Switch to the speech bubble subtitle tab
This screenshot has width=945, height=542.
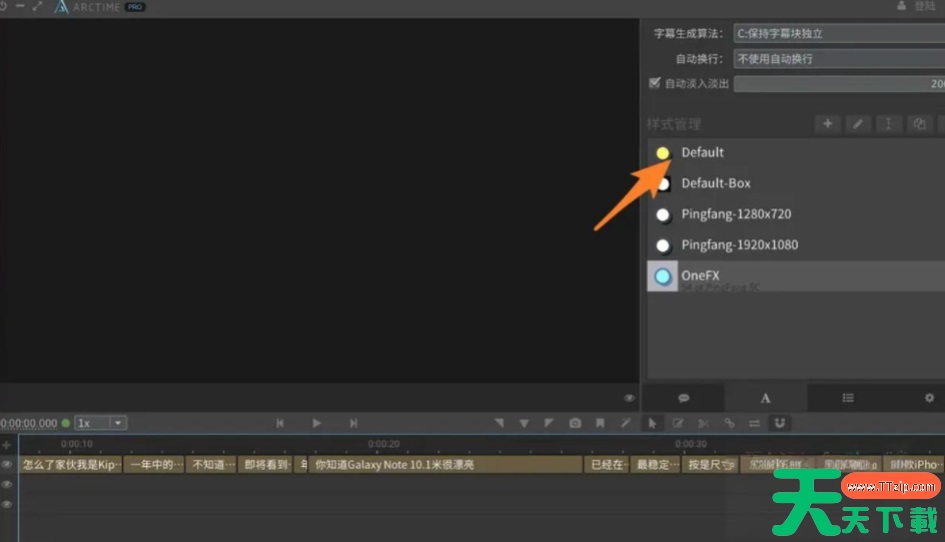(x=683, y=397)
